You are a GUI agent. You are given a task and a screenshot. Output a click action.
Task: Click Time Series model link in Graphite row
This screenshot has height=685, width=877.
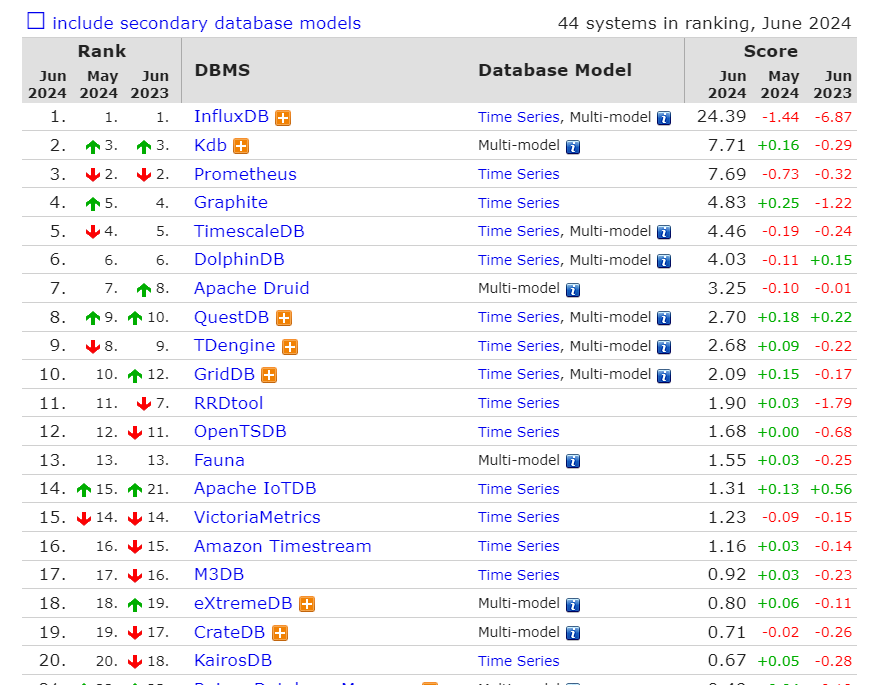click(518, 203)
